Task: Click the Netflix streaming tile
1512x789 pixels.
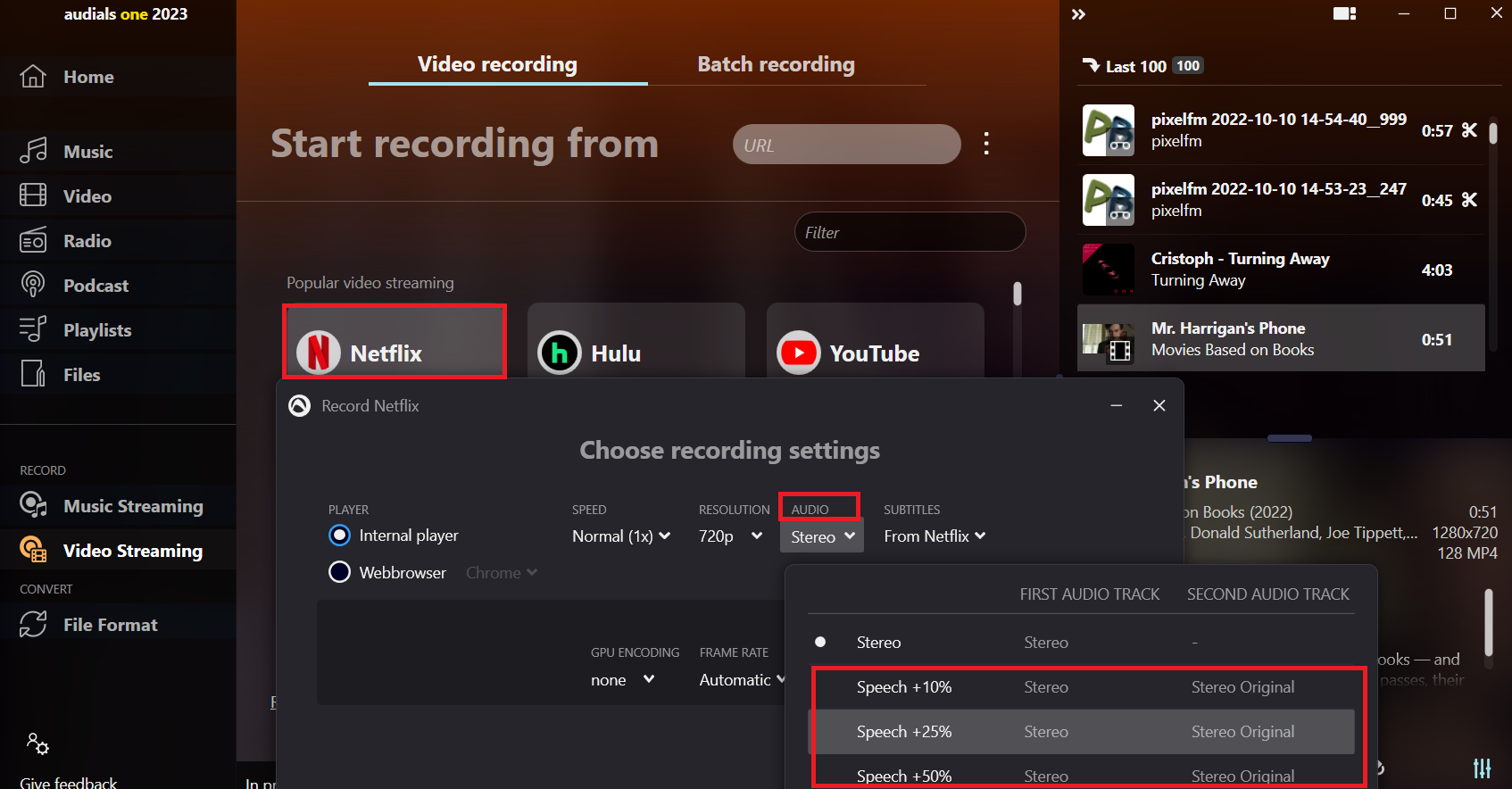Action: pyautogui.click(x=395, y=342)
